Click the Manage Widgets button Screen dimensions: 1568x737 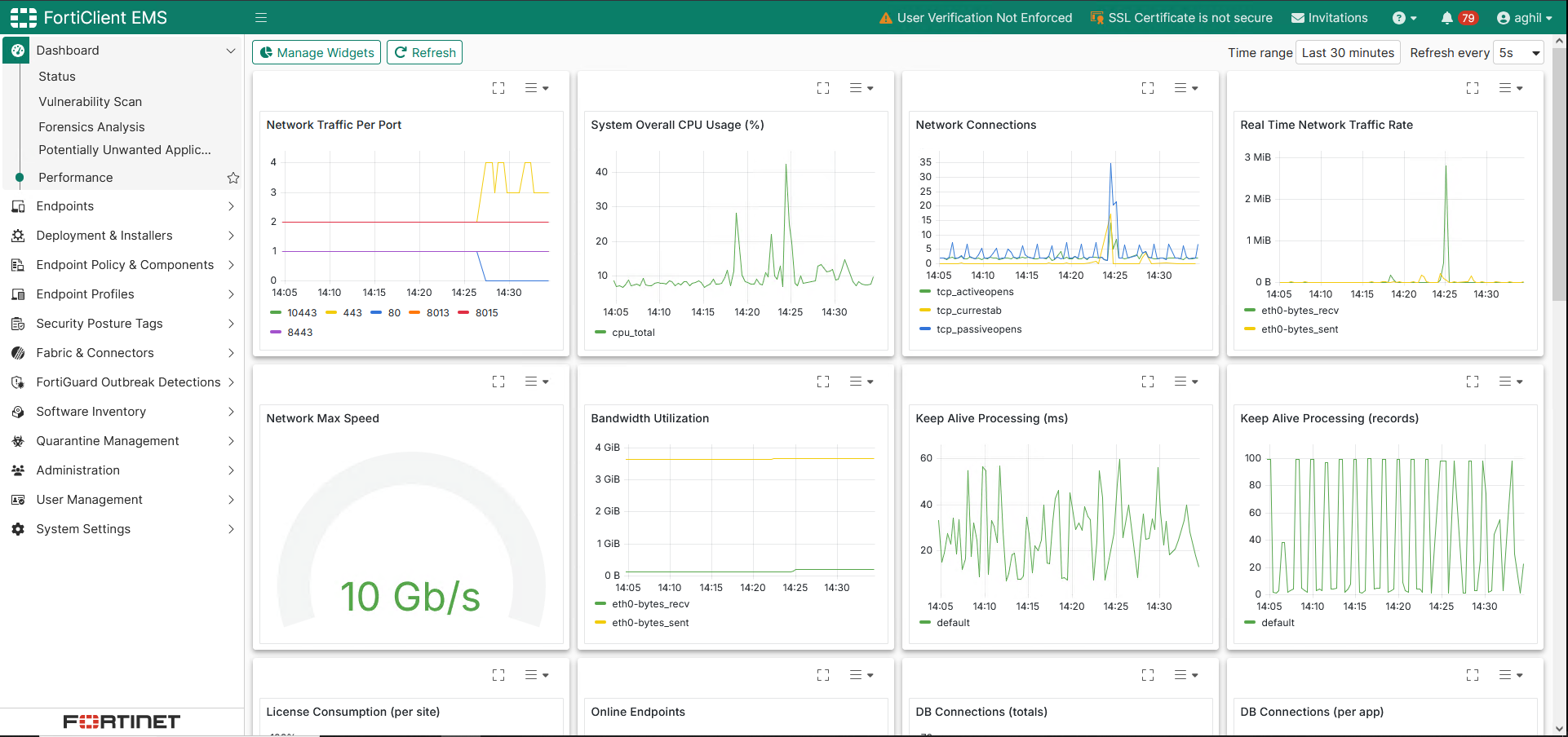[317, 53]
